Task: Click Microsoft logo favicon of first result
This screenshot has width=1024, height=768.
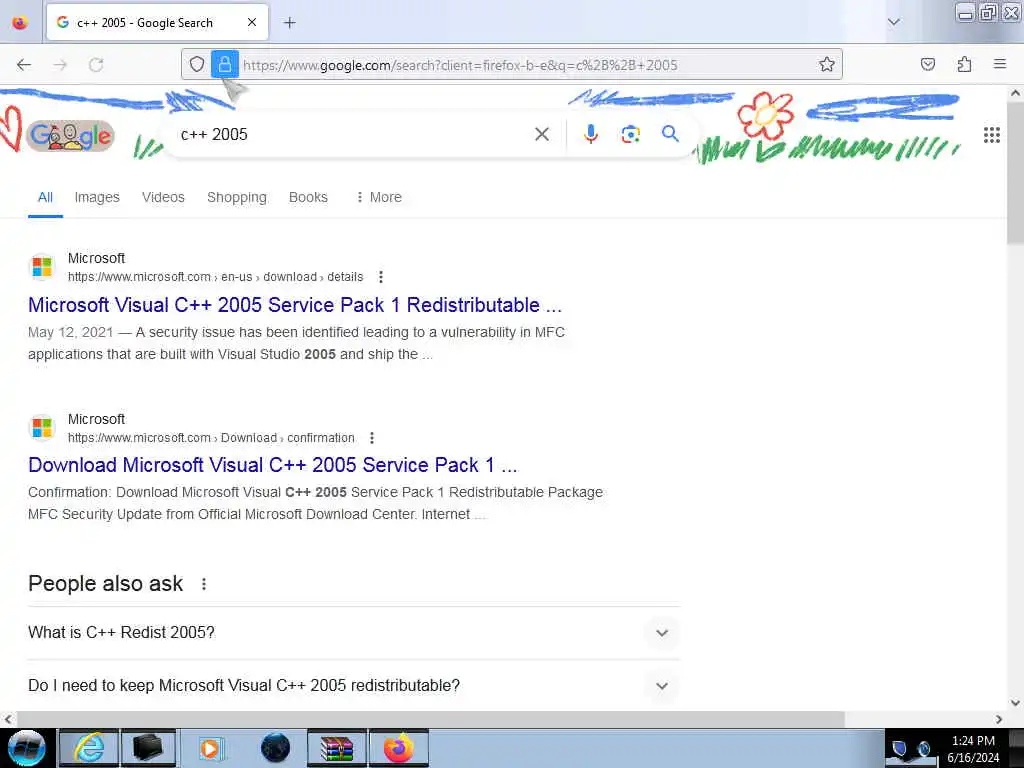Action: (42, 267)
